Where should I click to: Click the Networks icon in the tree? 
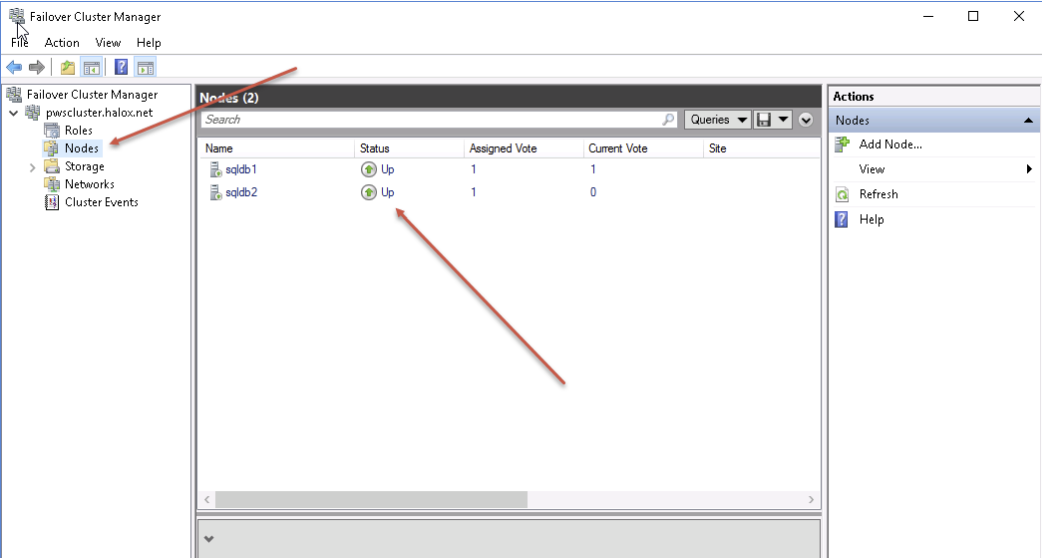[52, 184]
